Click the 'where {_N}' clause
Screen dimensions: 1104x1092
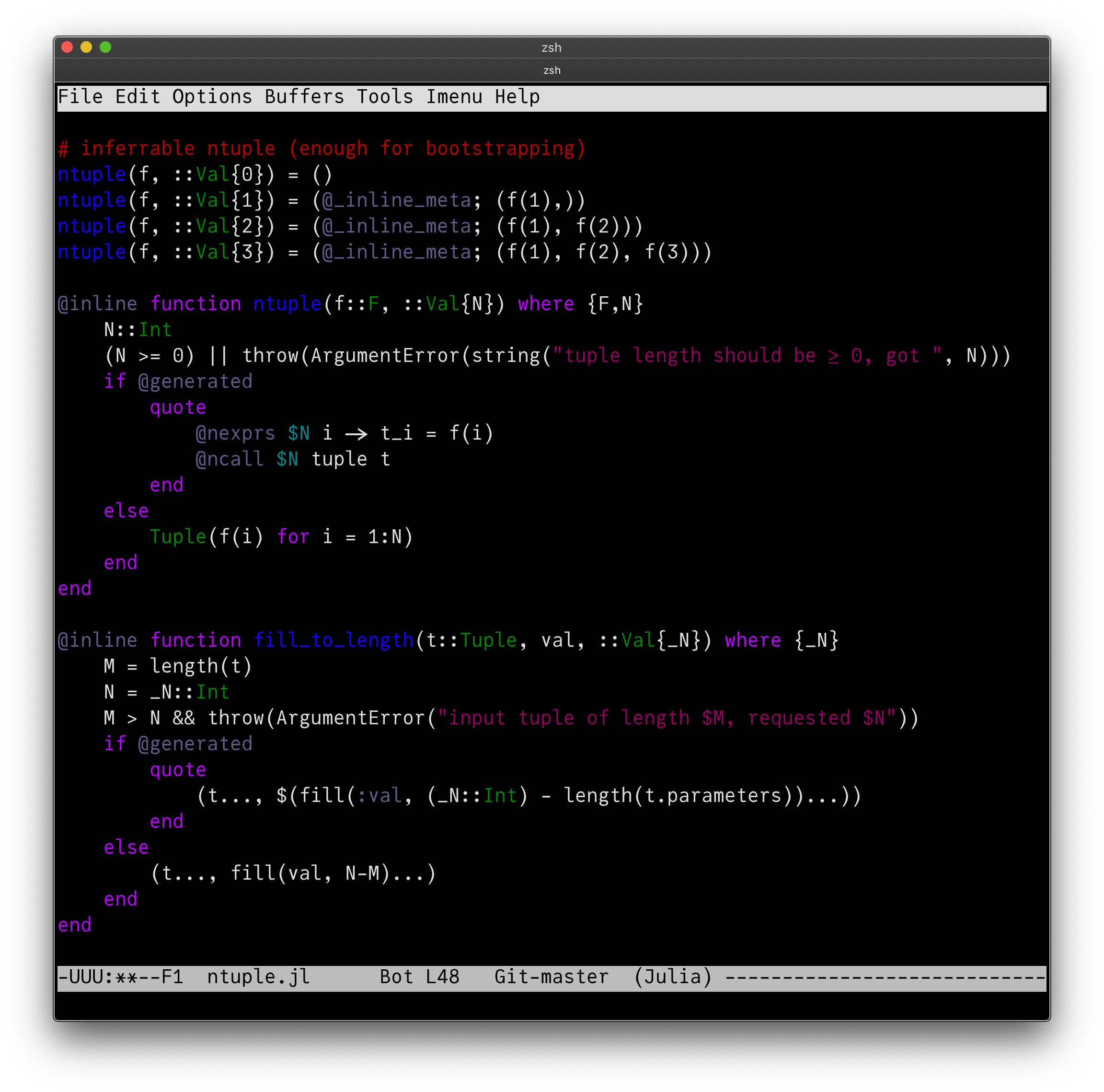[782, 640]
